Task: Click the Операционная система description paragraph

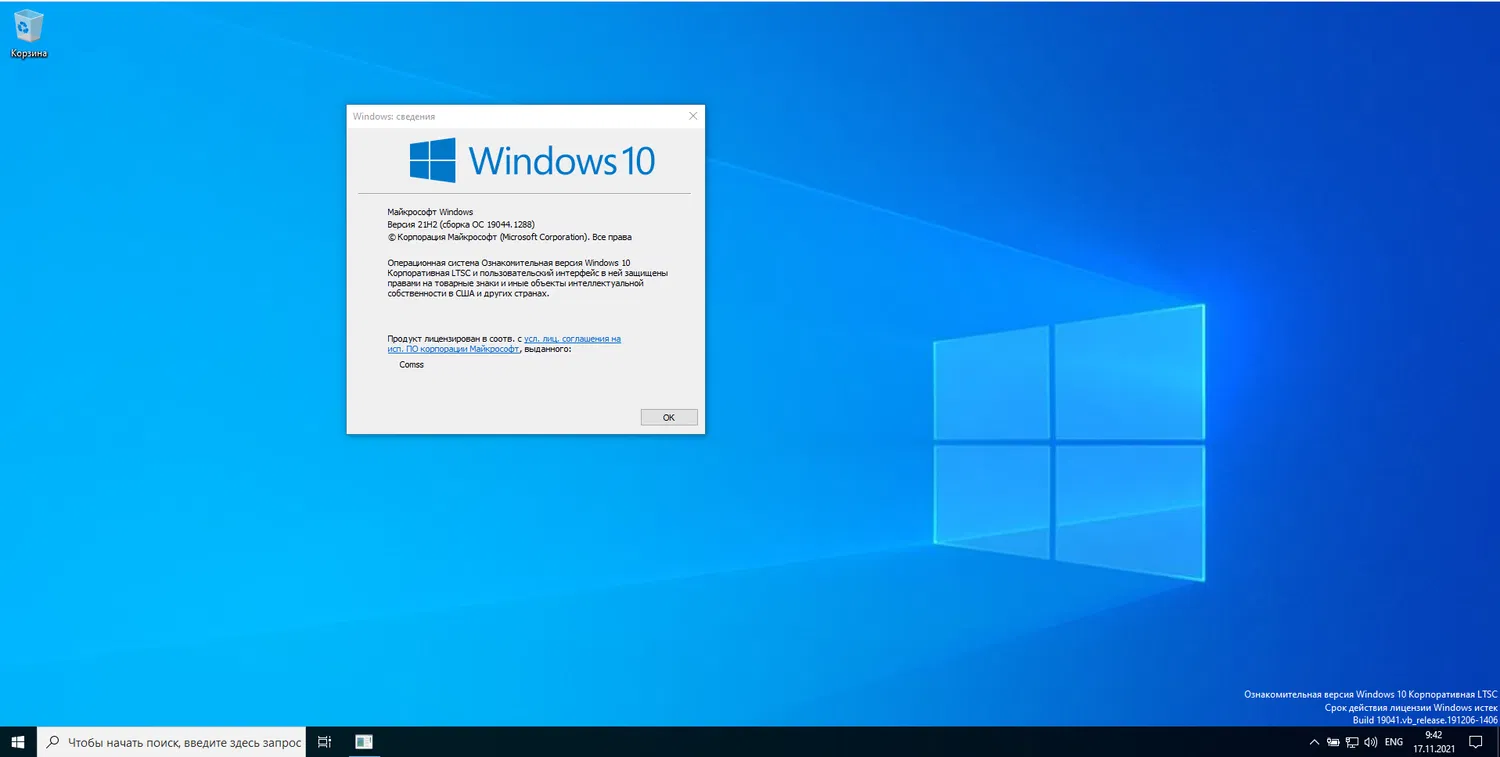Action: (x=528, y=278)
